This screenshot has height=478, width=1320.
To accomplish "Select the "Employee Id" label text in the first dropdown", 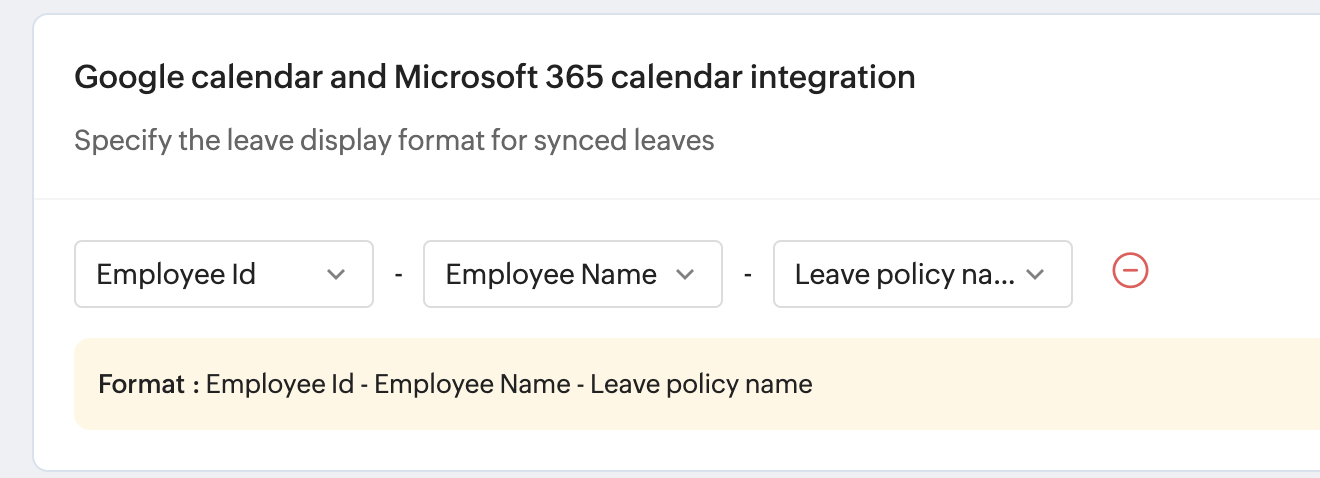I will [x=176, y=274].
